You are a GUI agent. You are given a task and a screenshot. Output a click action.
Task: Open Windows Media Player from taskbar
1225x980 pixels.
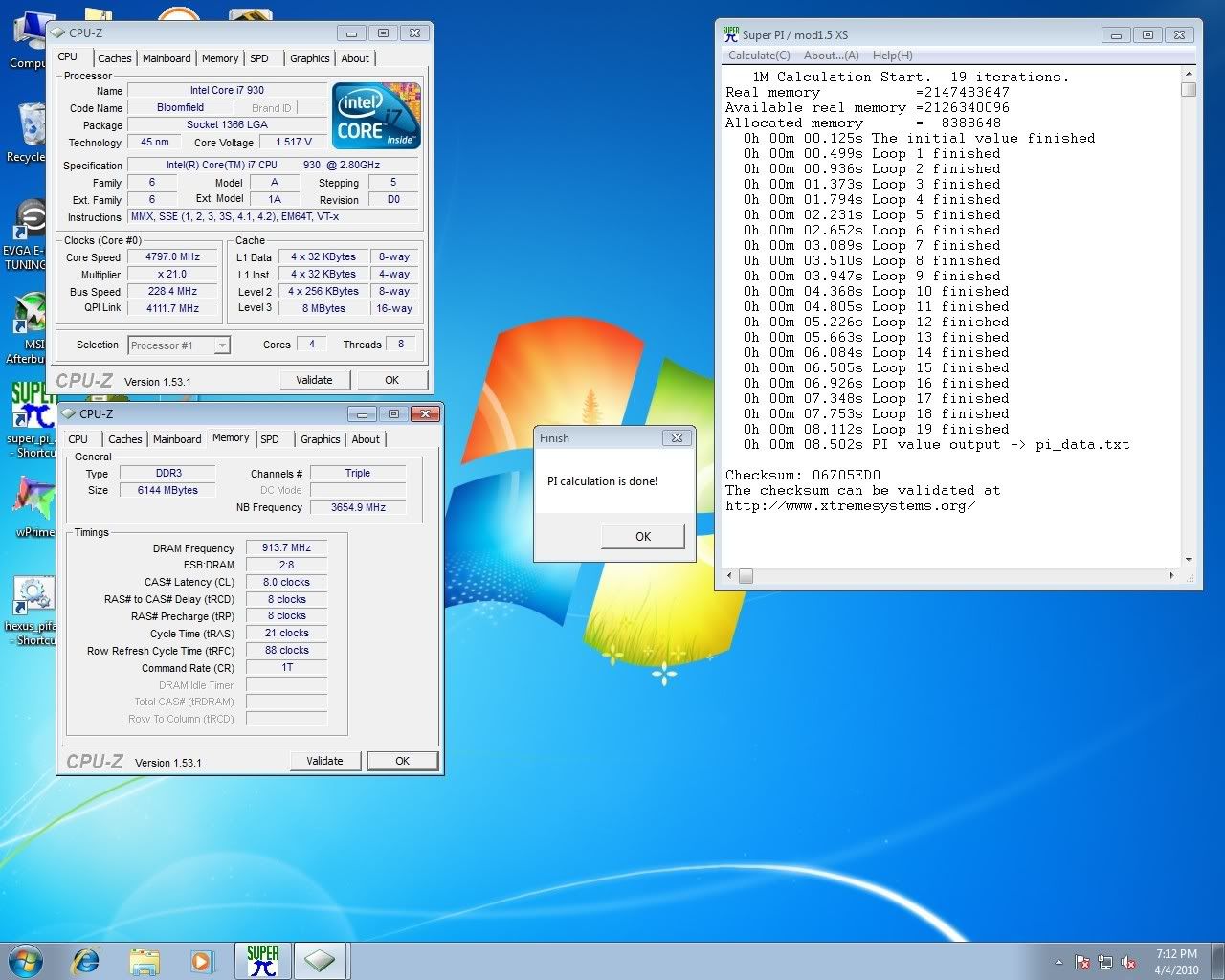(x=202, y=960)
